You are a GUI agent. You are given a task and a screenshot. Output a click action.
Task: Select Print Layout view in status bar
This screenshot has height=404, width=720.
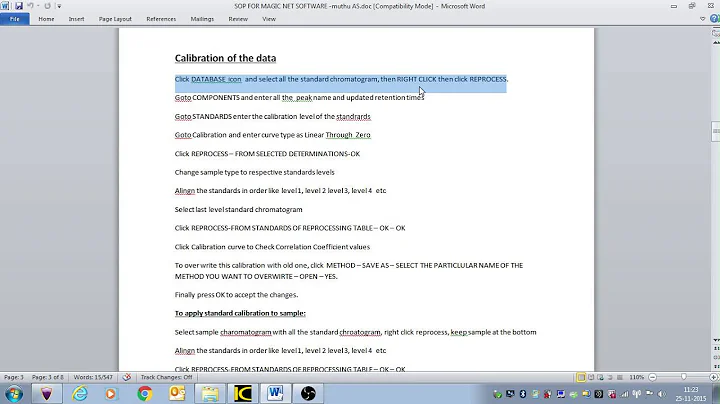[581, 377]
